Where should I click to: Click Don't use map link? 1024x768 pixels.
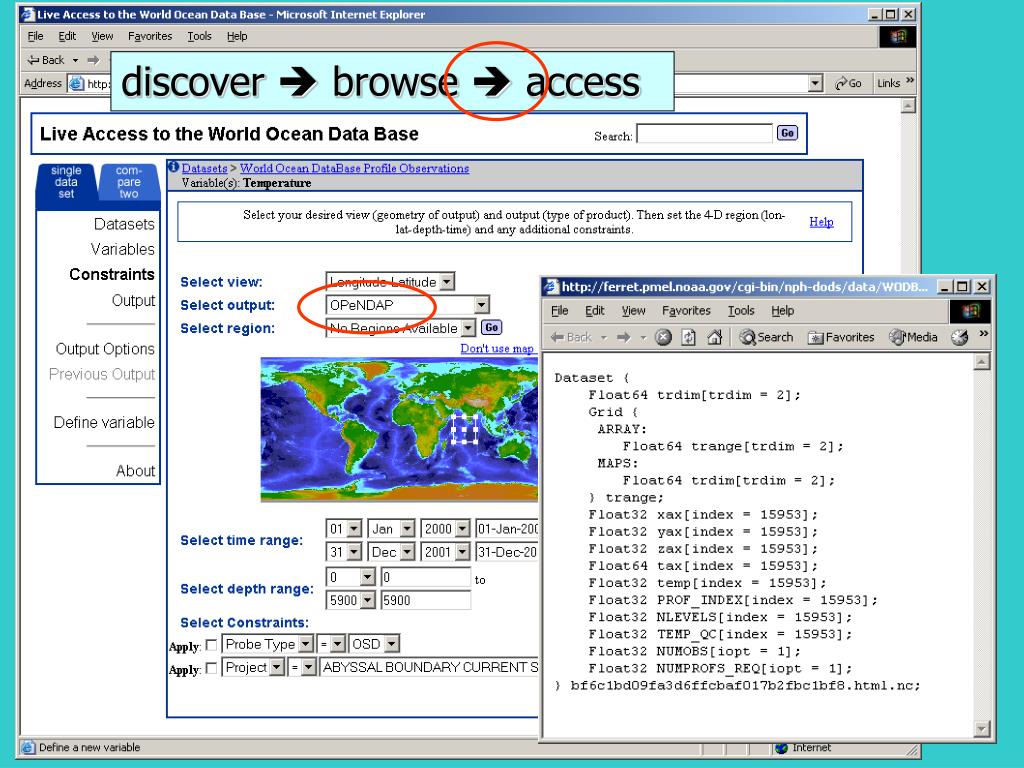[497, 349]
